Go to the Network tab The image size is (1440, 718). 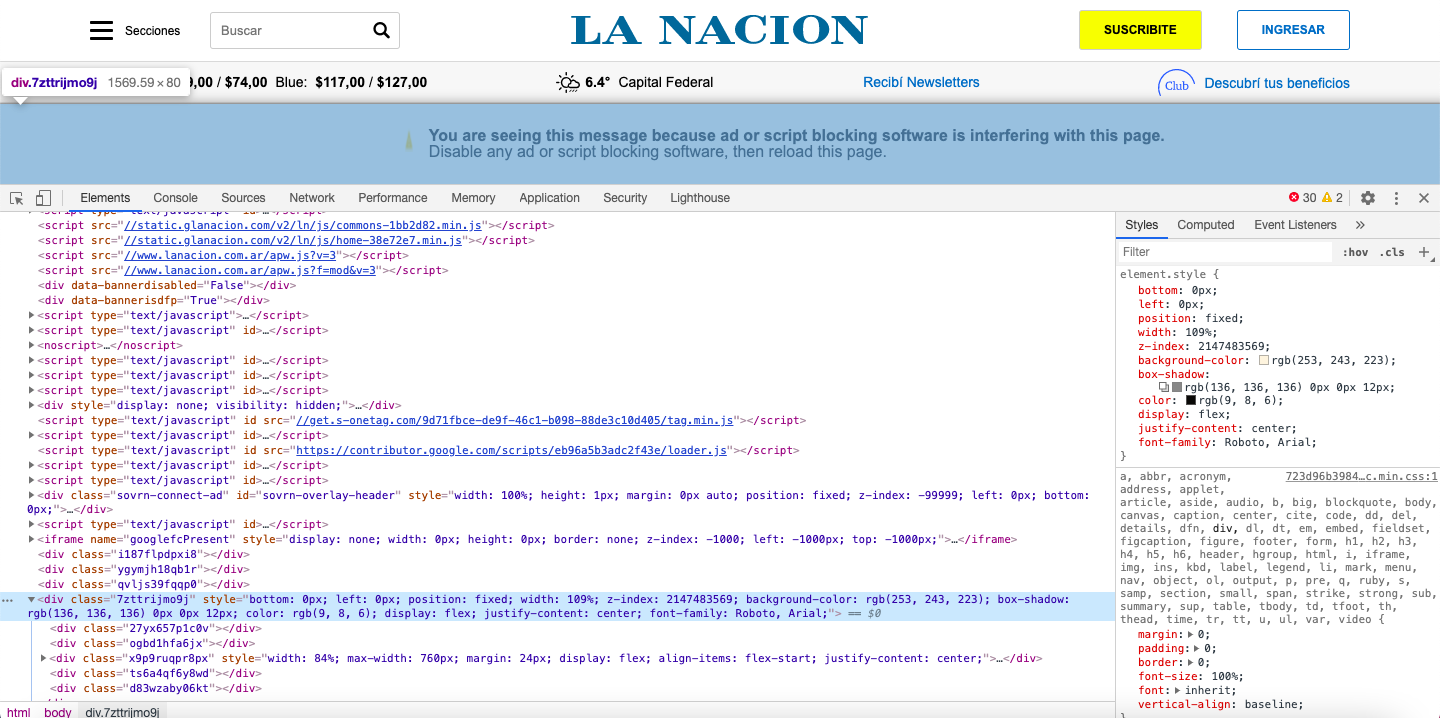(312, 198)
